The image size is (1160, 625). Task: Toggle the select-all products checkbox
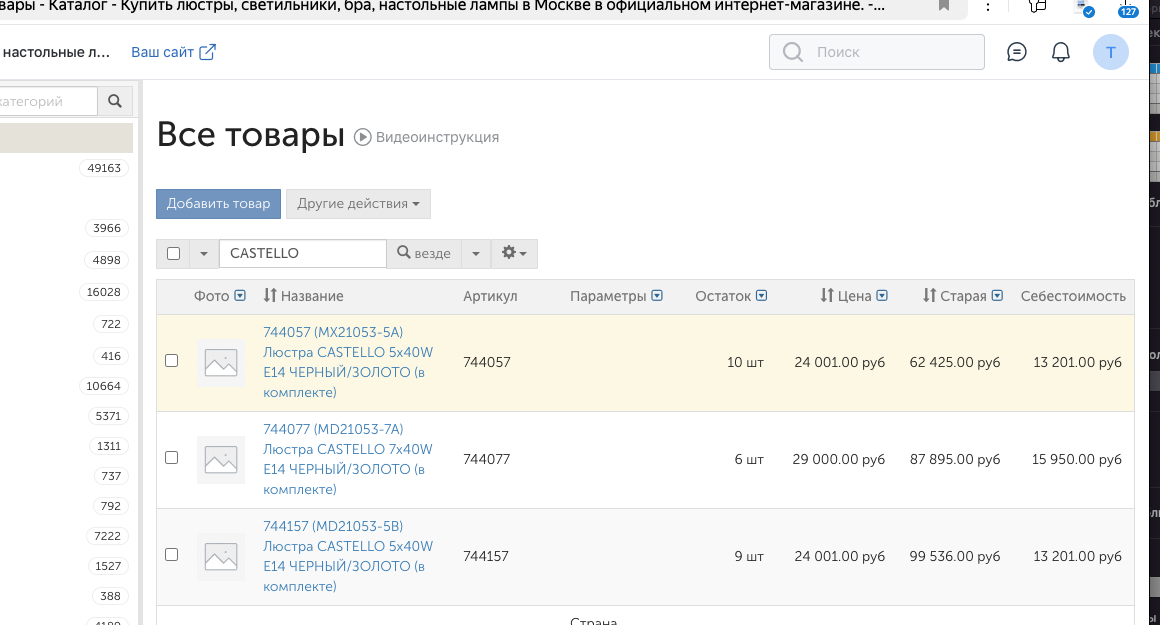pyautogui.click(x=173, y=254)
